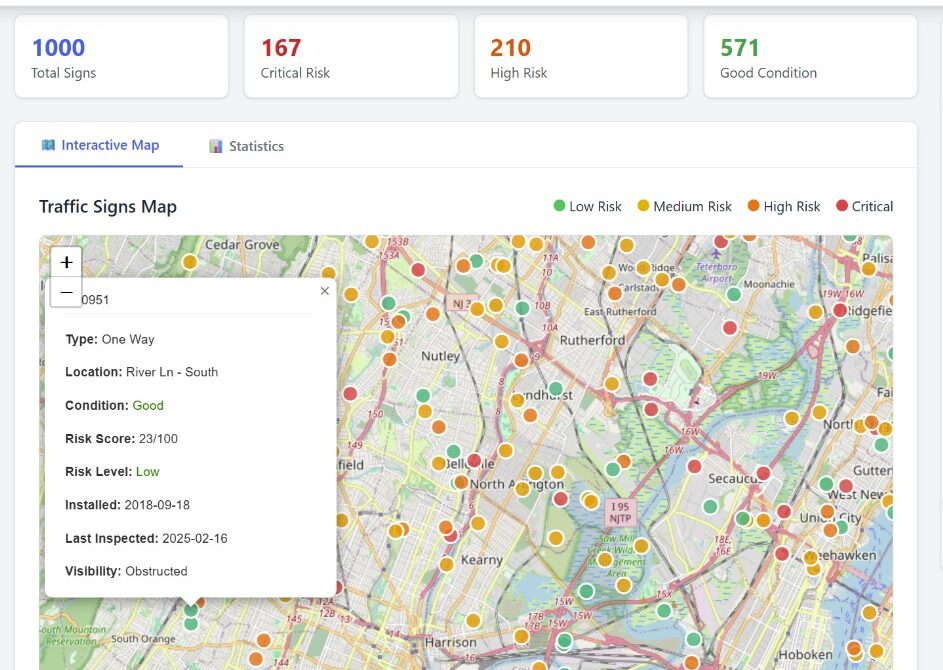Switch to the Statistics tab
The height and width of the screenshot is (670, 943).
point(246,146)
